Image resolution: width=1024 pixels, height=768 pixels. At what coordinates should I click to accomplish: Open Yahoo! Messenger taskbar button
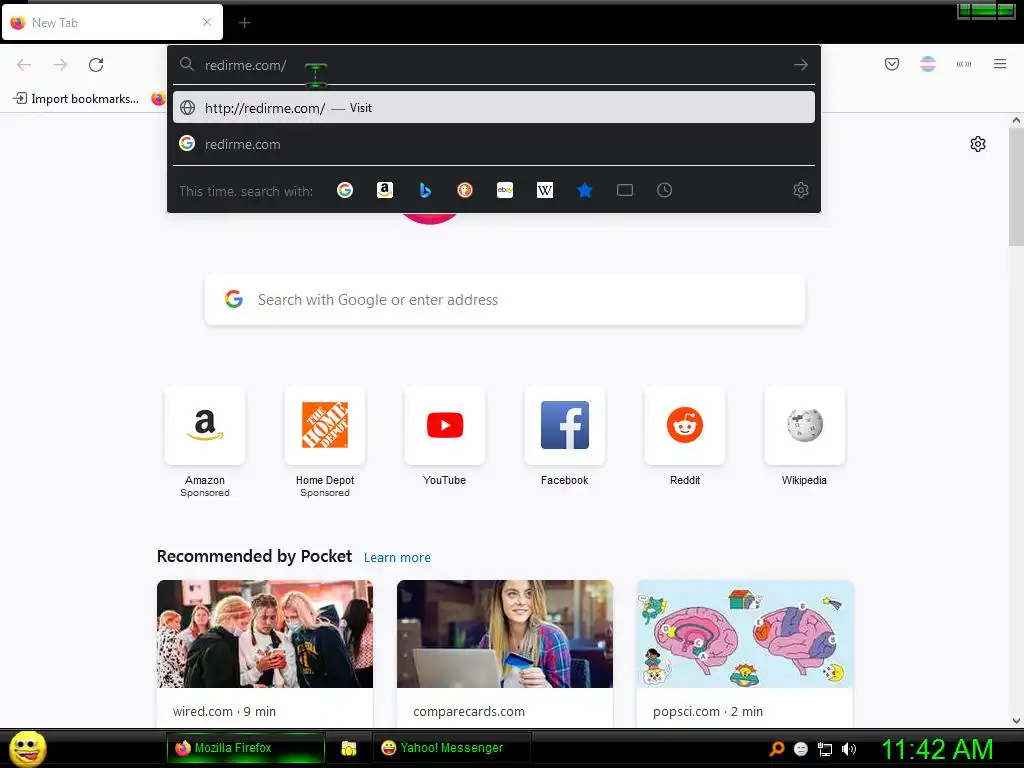(451, 748)
